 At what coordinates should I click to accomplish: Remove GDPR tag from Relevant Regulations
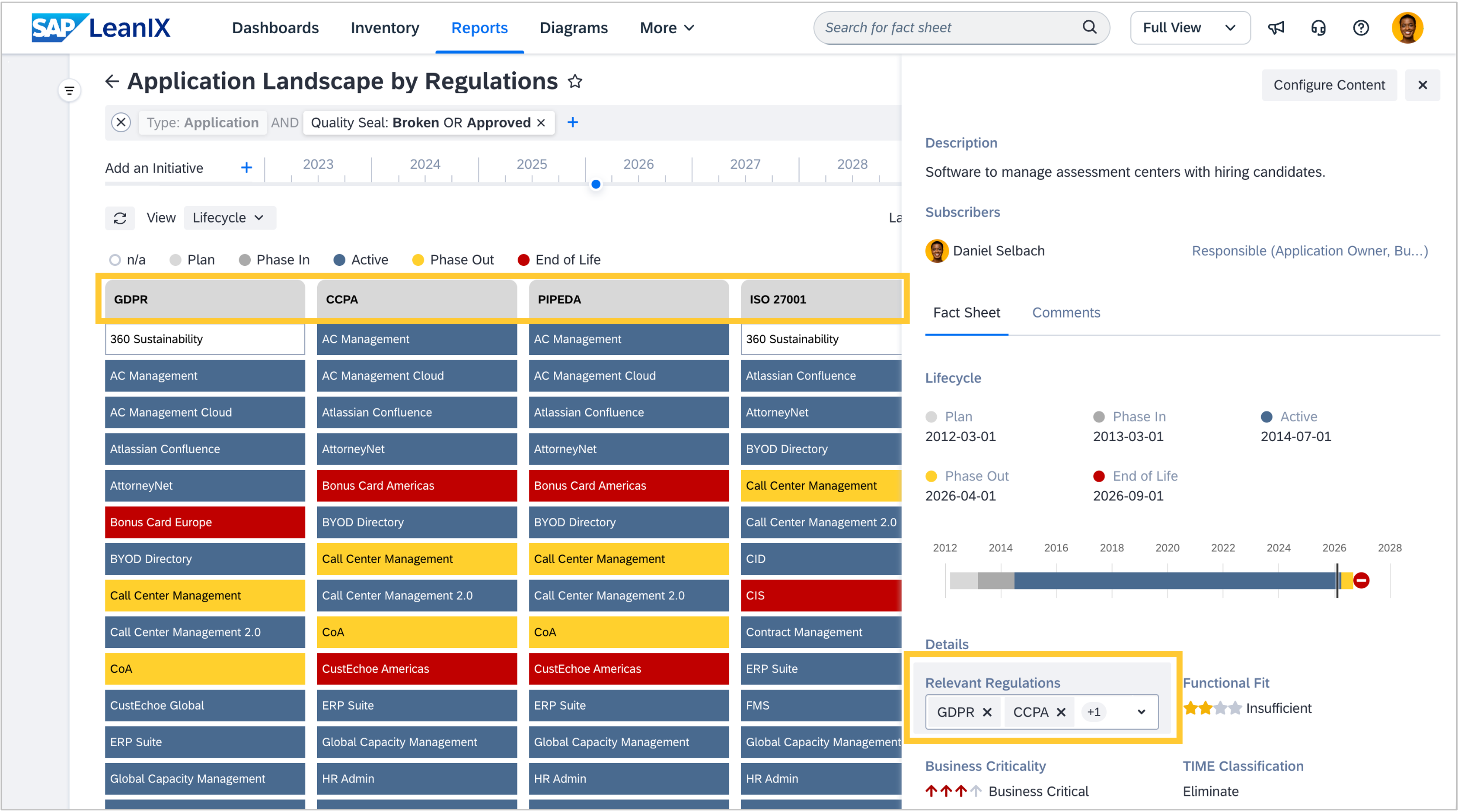tap(987, 713)
